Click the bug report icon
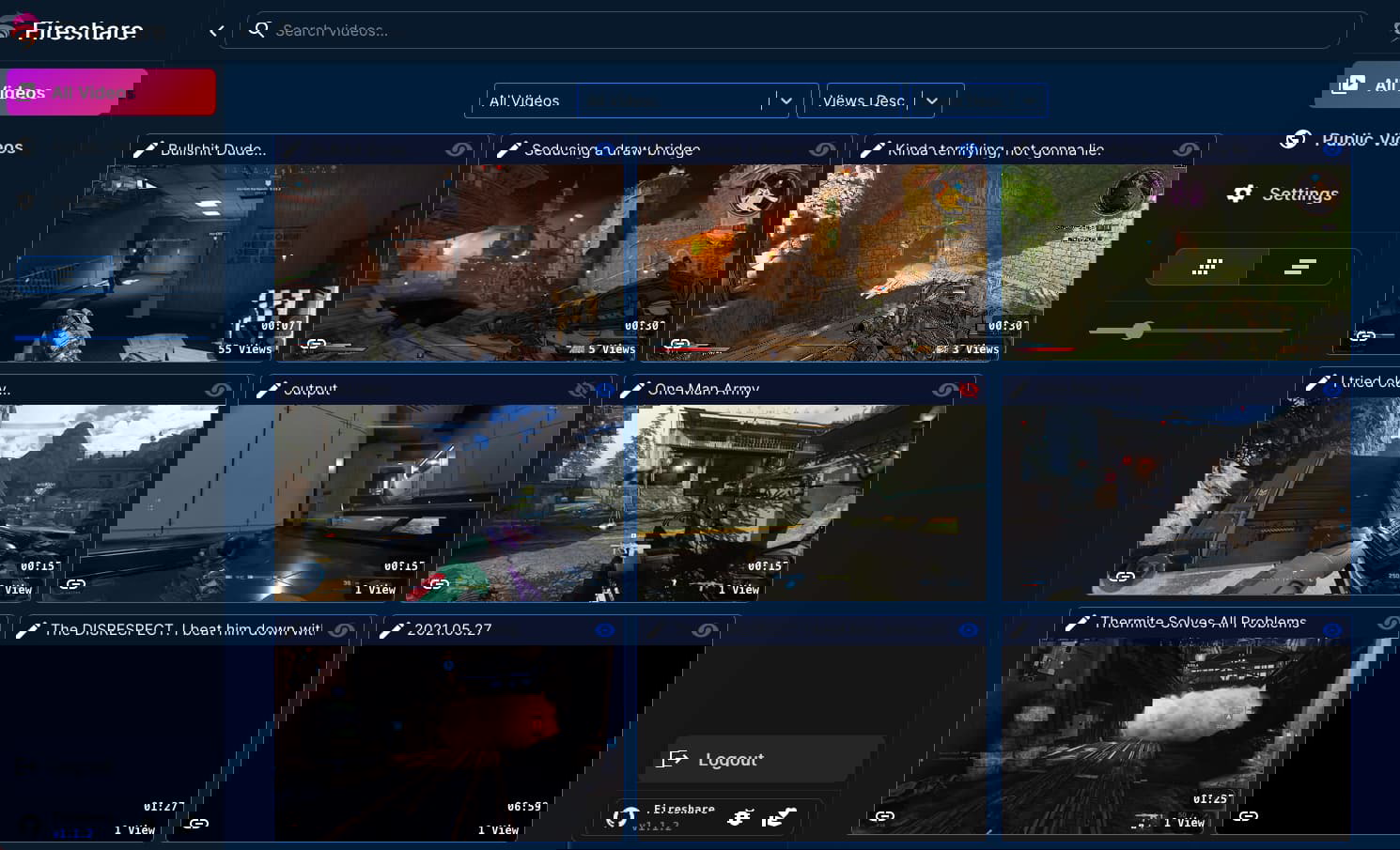The width and height of the screenshot is (1400, 850). pos(740,817)
